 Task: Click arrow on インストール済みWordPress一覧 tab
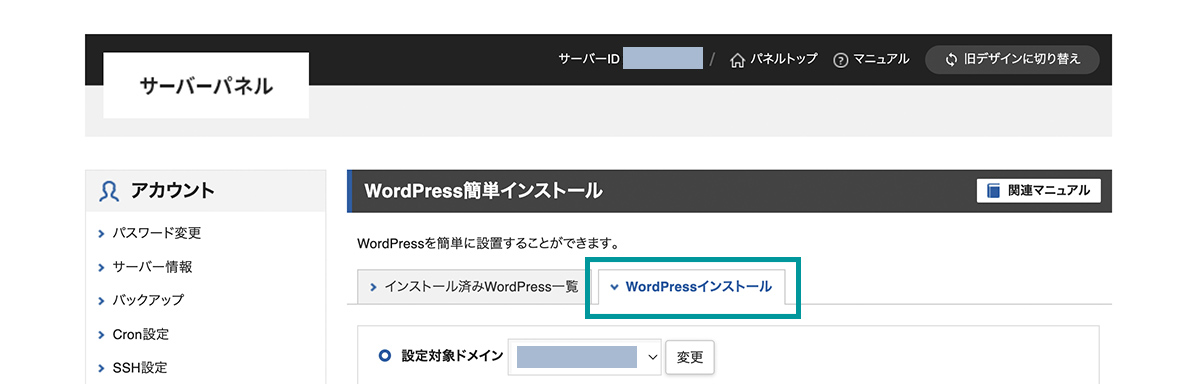[x=374, y=287]
